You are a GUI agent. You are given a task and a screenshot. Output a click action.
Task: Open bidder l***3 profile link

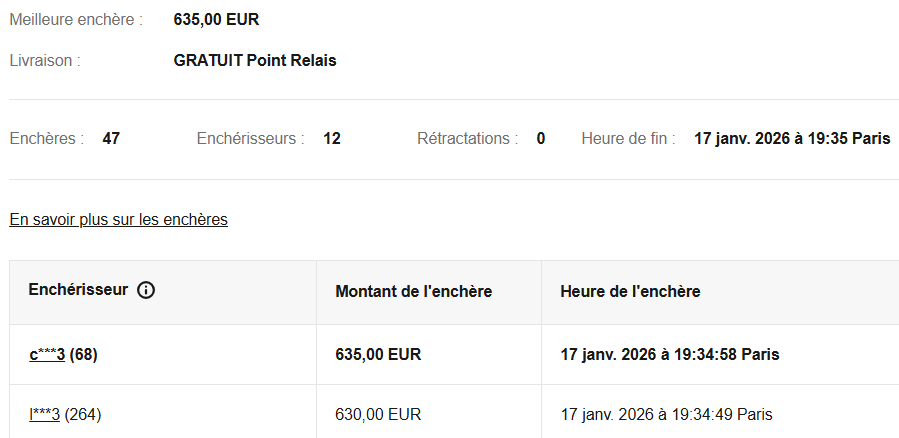pos(45,414)
